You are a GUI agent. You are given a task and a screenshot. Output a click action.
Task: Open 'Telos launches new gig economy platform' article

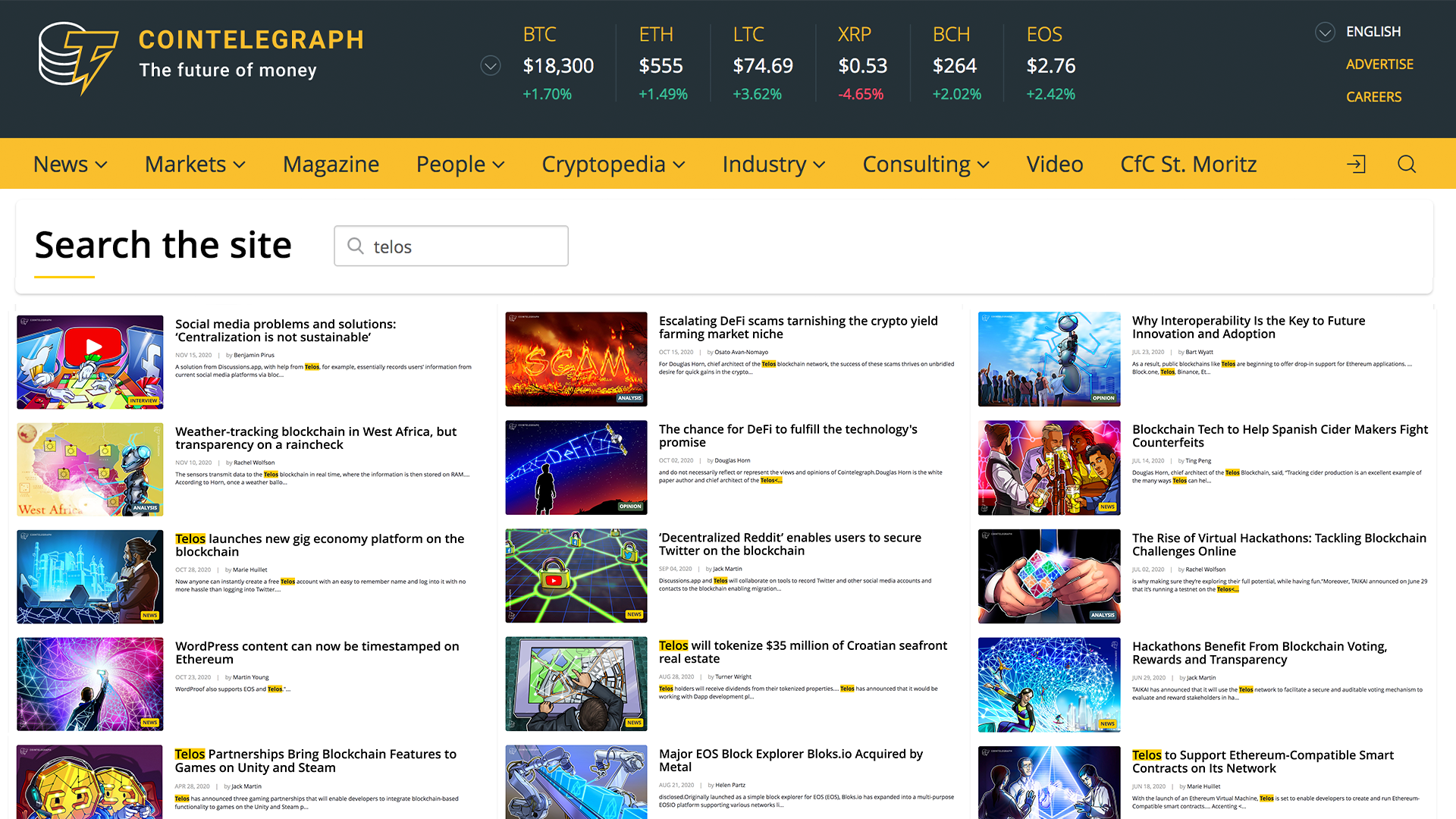click(319, 545)
